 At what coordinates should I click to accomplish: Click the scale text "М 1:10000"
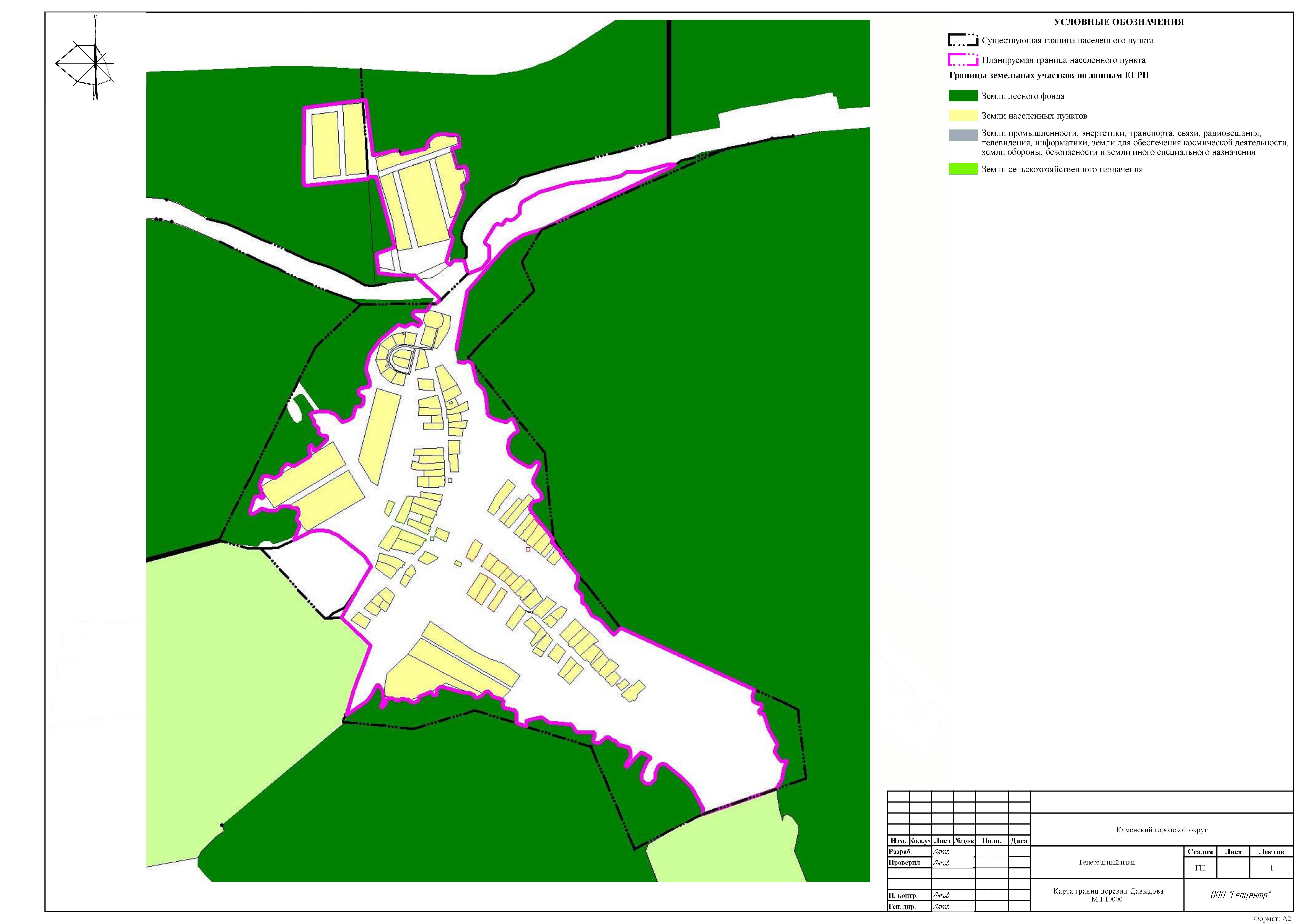[1107, 899]
